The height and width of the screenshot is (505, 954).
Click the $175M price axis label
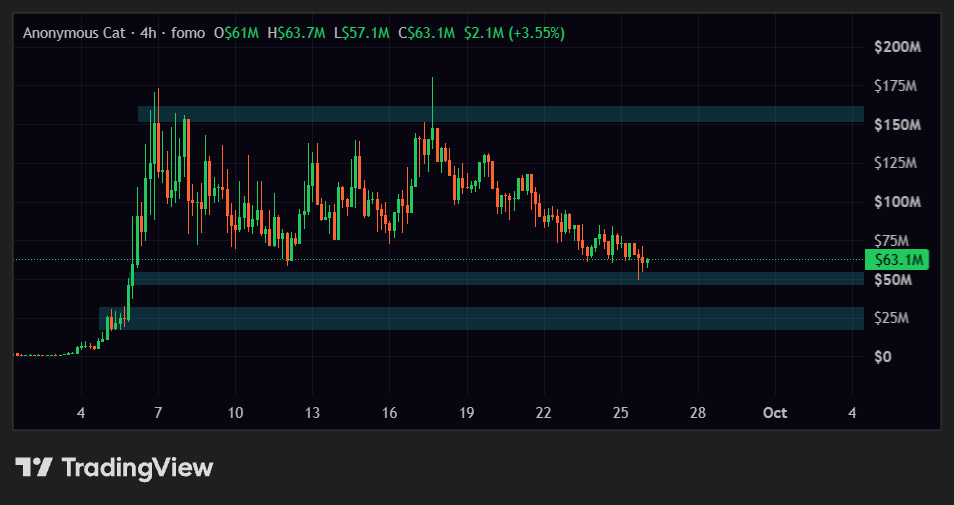point(896,86)
